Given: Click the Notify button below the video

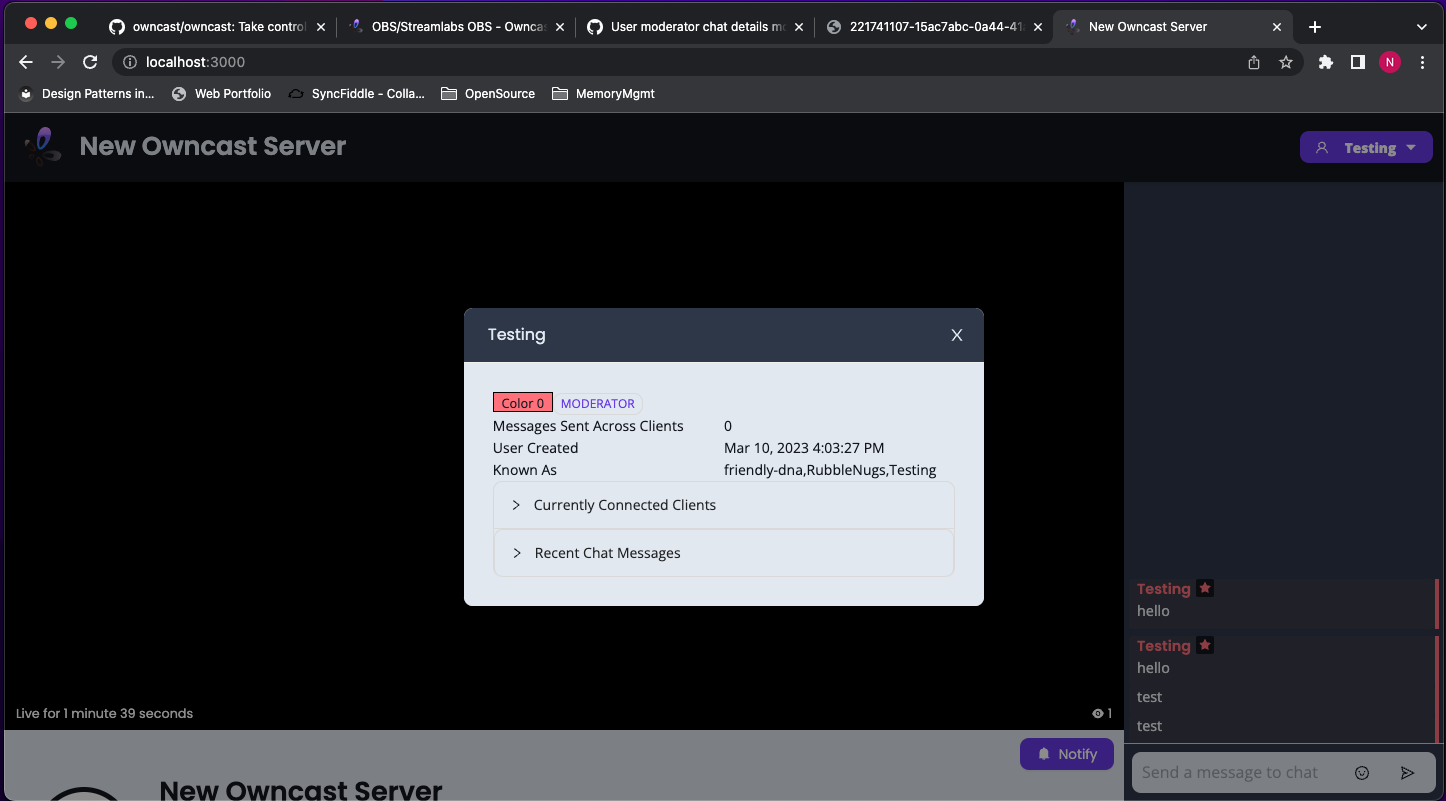Looking at the screenshot, I should [x=1066, y=753].
